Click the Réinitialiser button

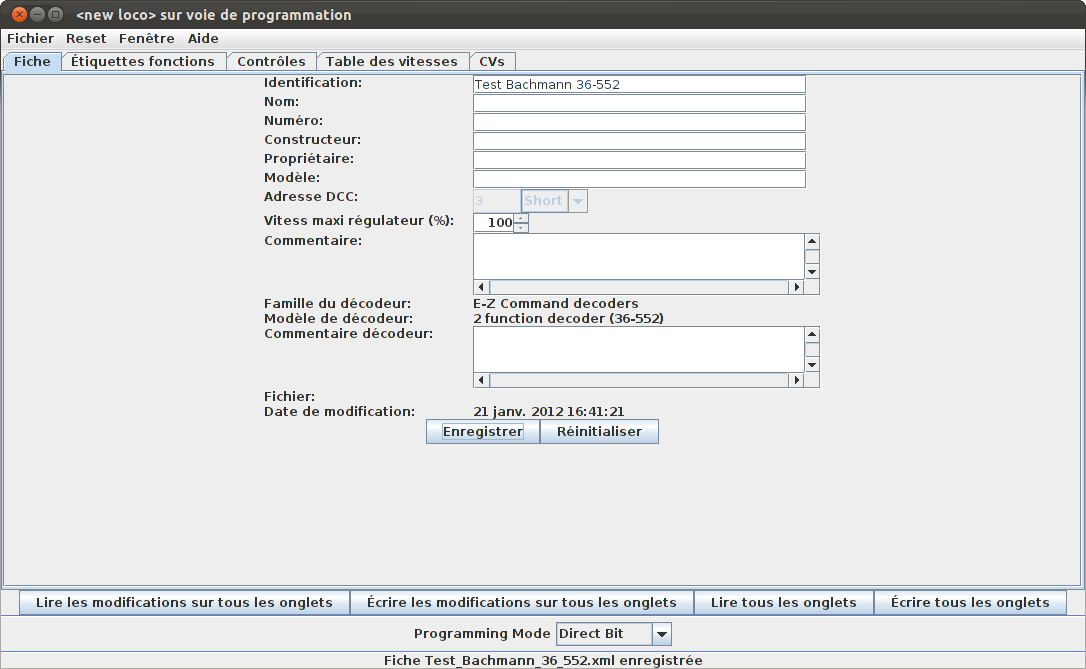(x=599, y=431)
